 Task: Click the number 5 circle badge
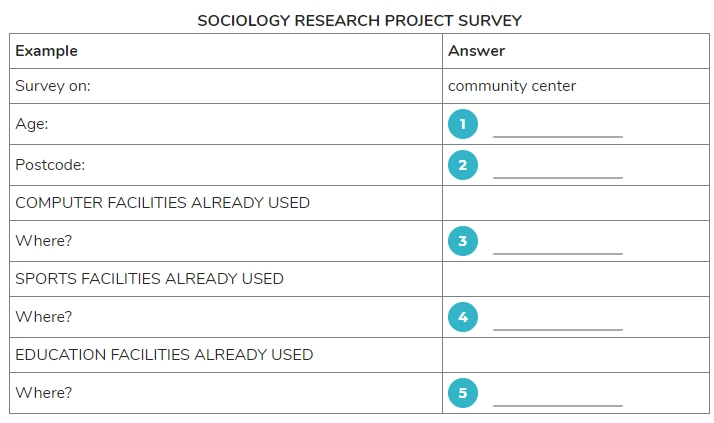pos(463,393)
